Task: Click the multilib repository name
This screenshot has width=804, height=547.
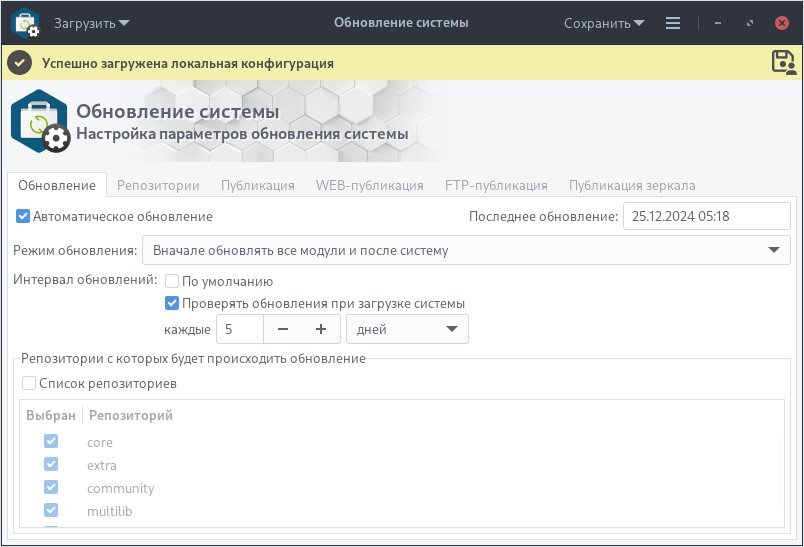Action: pos(110,511)
